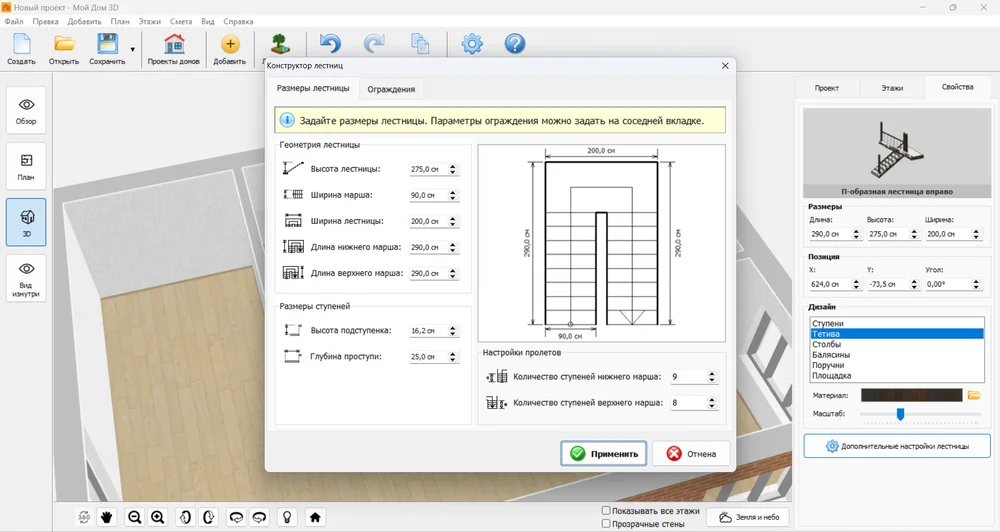Viewport: 1000px width, 532px height.
Task: Tilt view with first horizontal rotate icon
Action: 236,517
